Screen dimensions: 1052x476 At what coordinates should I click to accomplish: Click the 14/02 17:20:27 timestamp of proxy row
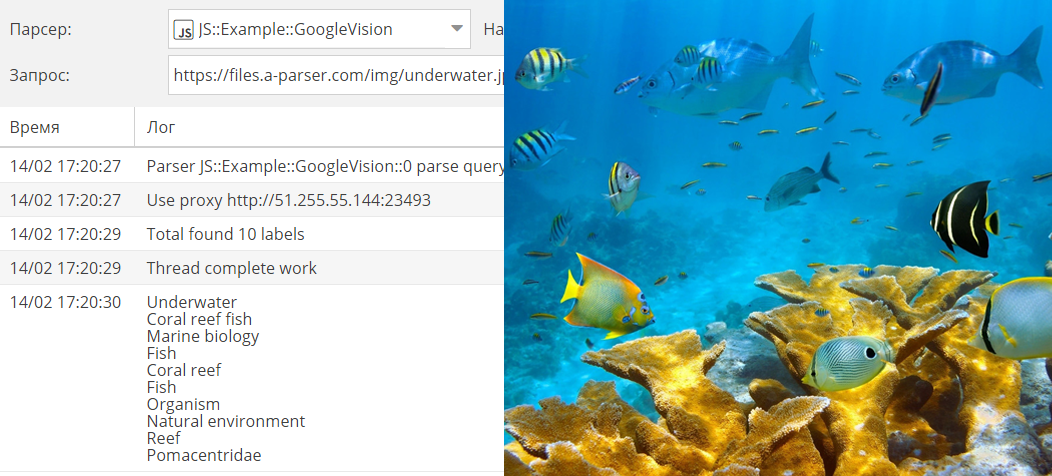[x=65, y=200]
